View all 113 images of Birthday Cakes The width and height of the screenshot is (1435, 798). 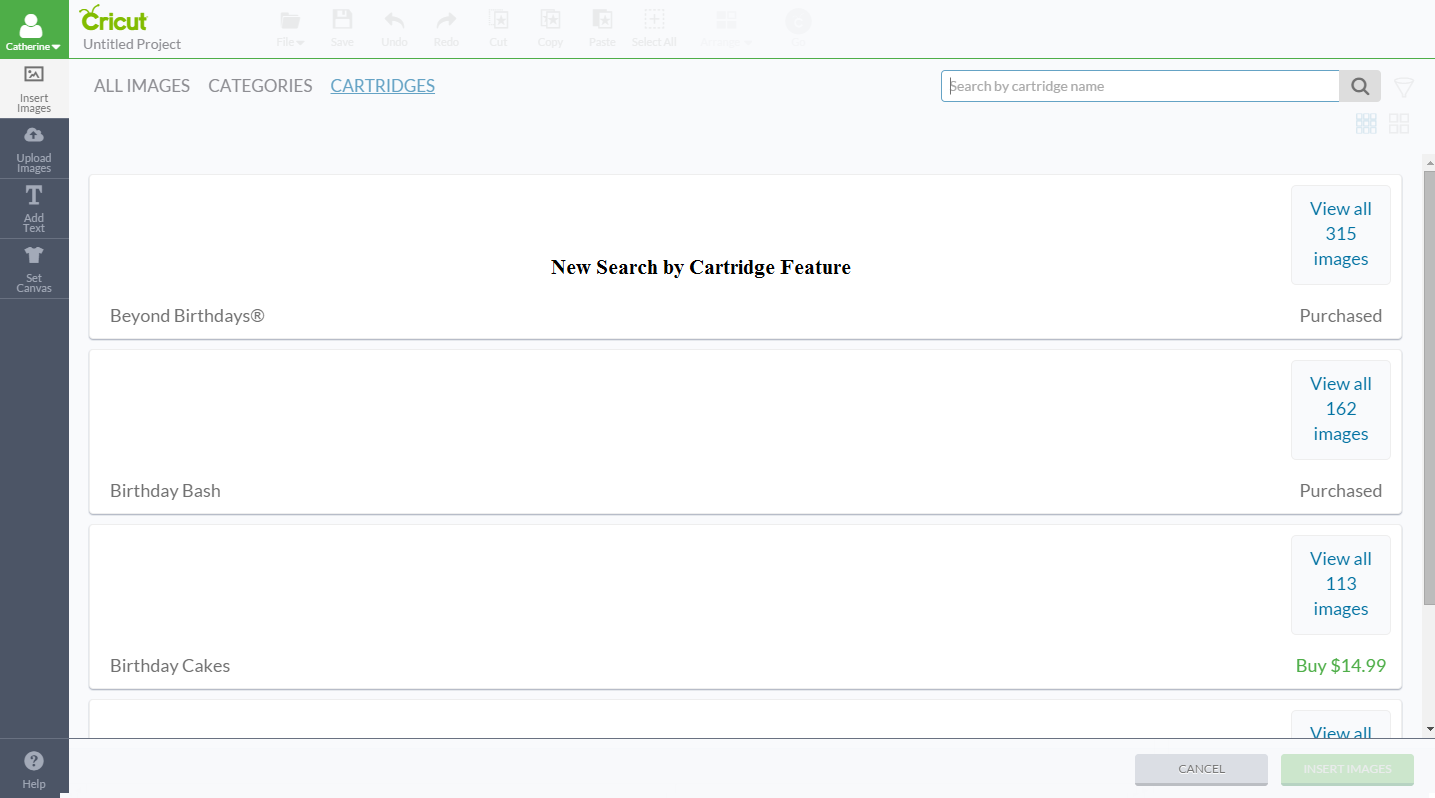(x=1341, y=584)
